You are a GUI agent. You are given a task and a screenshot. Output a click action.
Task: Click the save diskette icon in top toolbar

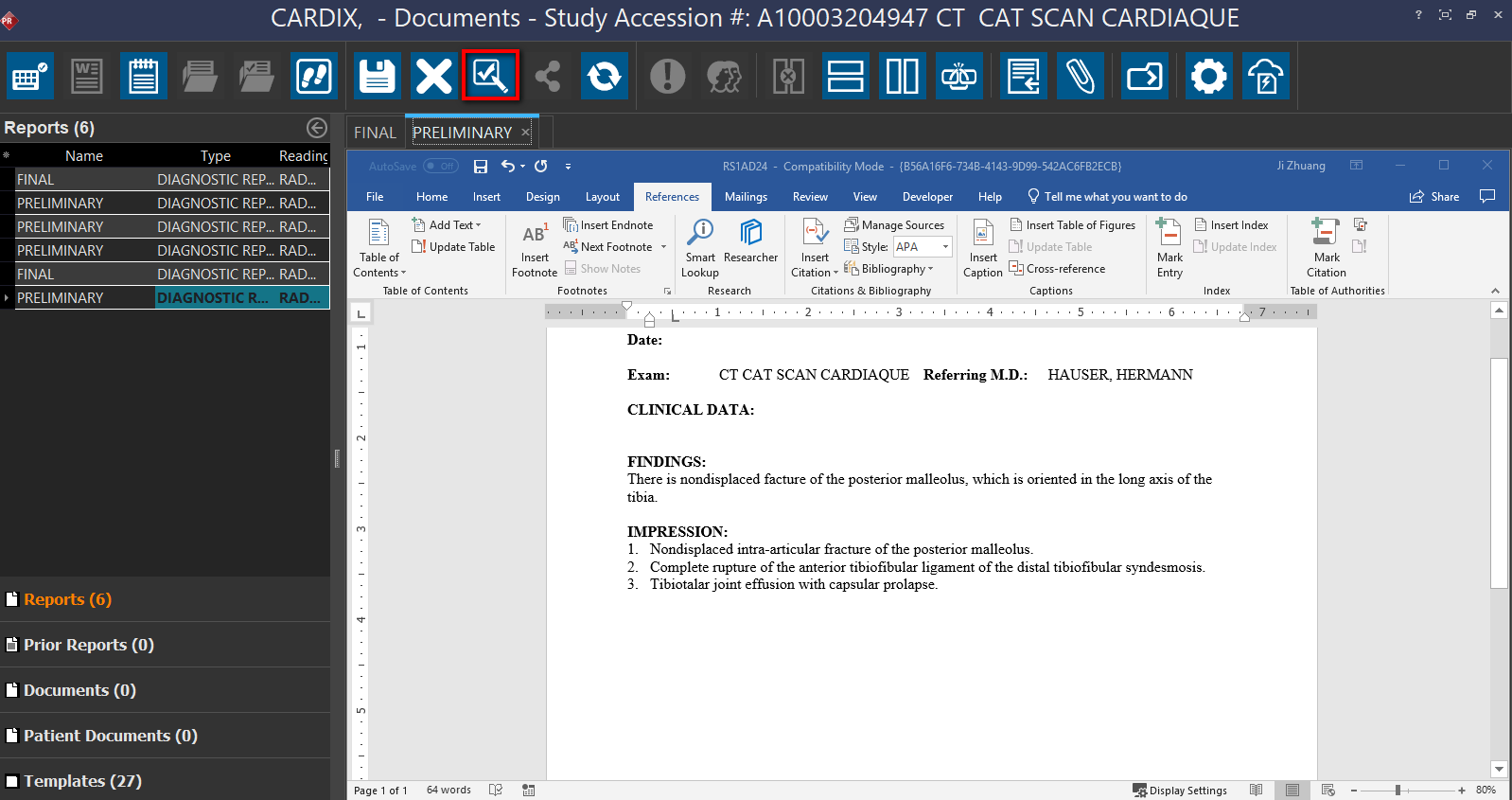coord(377,77)
